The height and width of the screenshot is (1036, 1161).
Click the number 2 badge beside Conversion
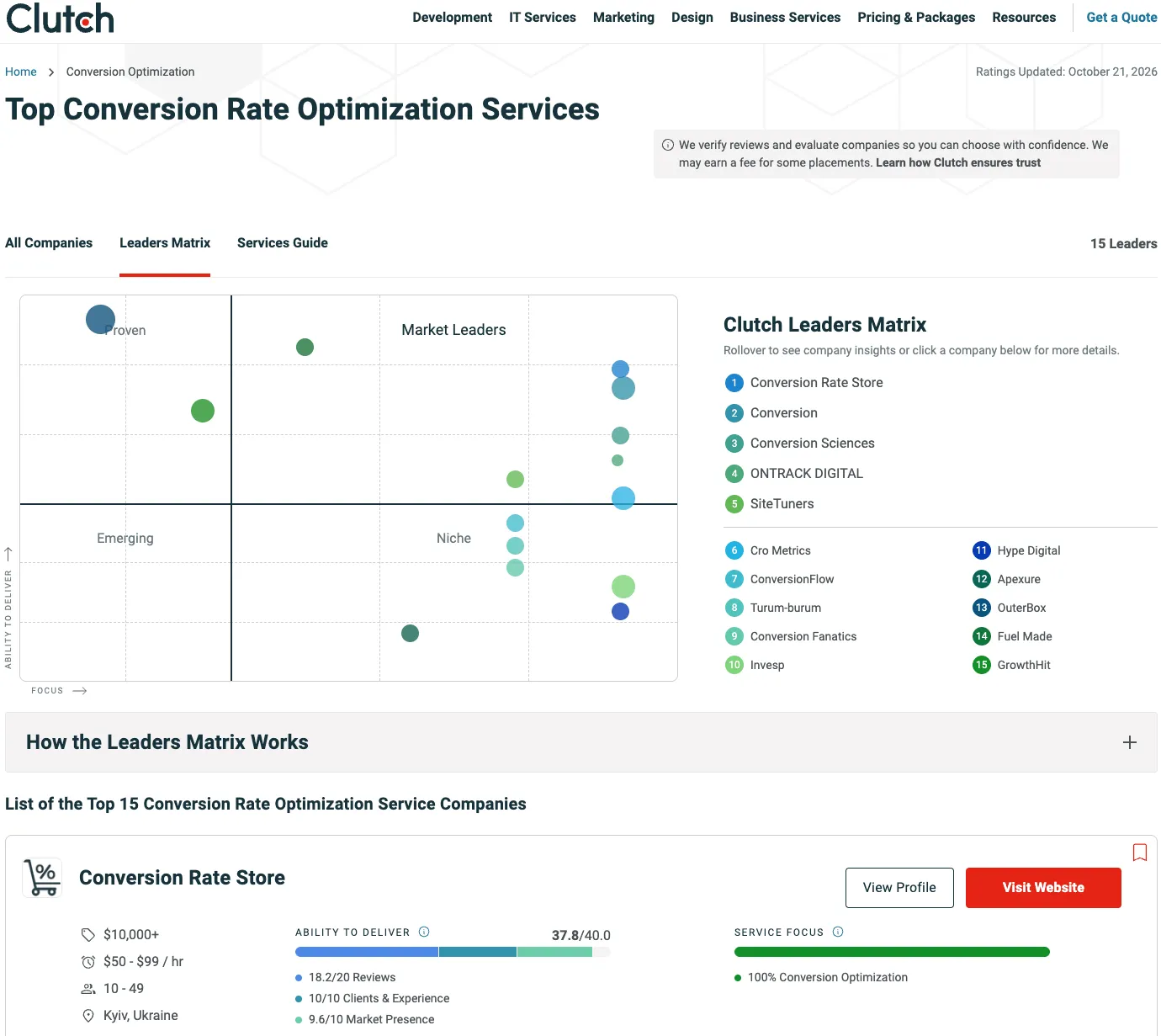point(734,413)
